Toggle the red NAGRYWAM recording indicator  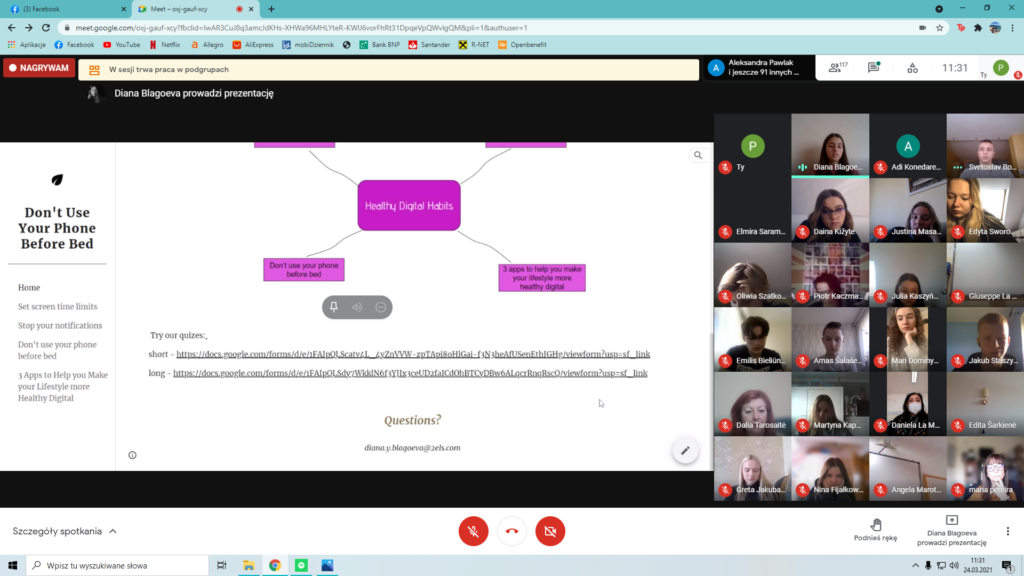[39, 68]
